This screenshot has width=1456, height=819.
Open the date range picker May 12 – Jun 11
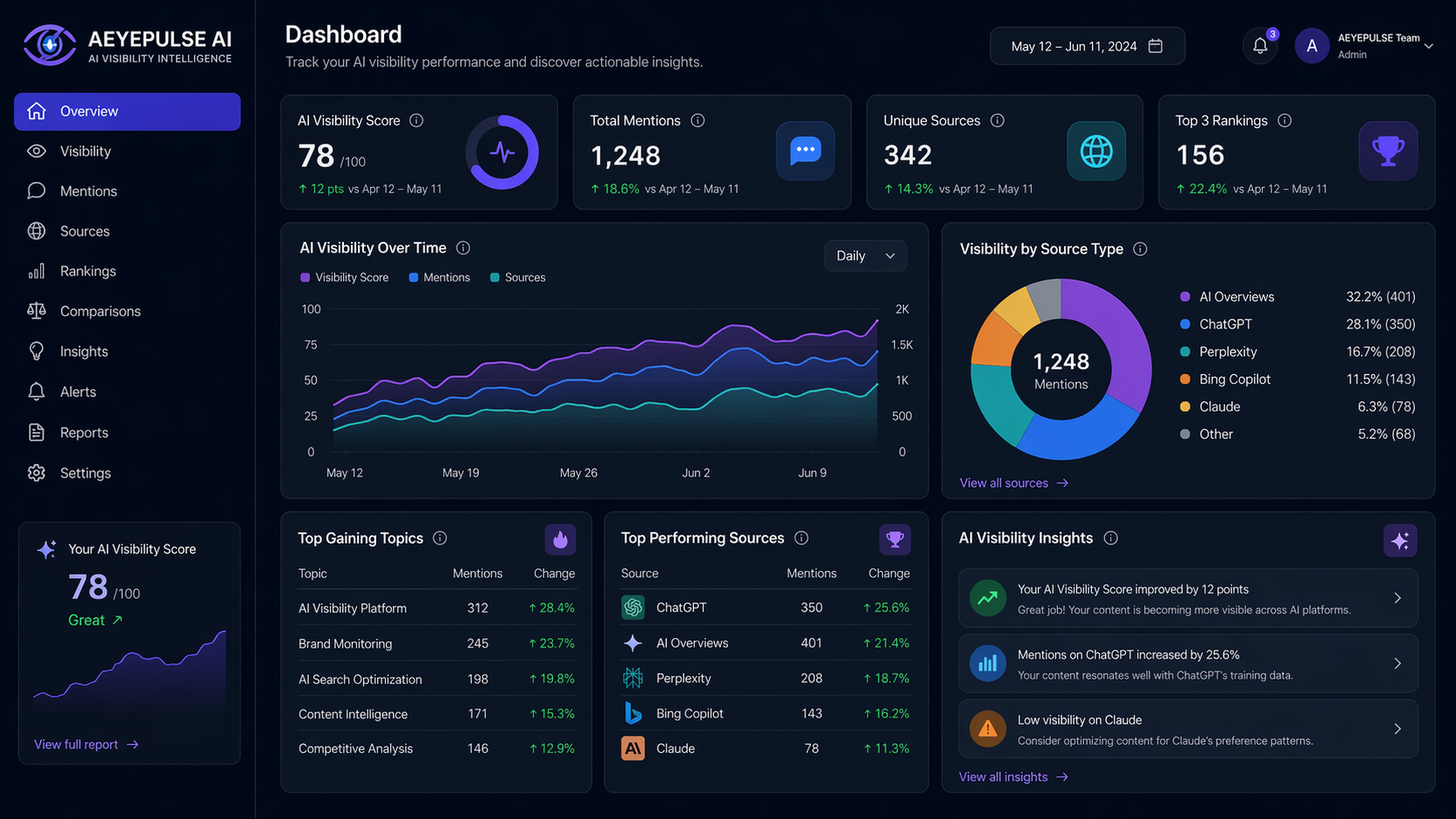pyautogui.click(x=1086, y=46)
